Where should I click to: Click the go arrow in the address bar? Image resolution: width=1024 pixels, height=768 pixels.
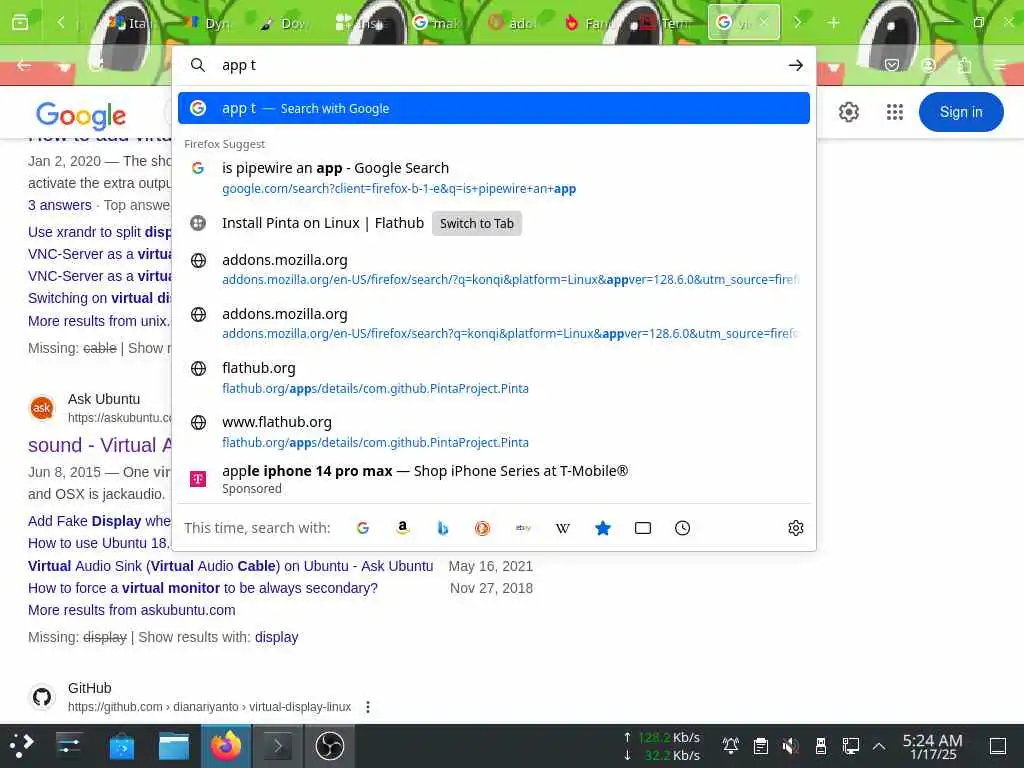coord(795,65)
